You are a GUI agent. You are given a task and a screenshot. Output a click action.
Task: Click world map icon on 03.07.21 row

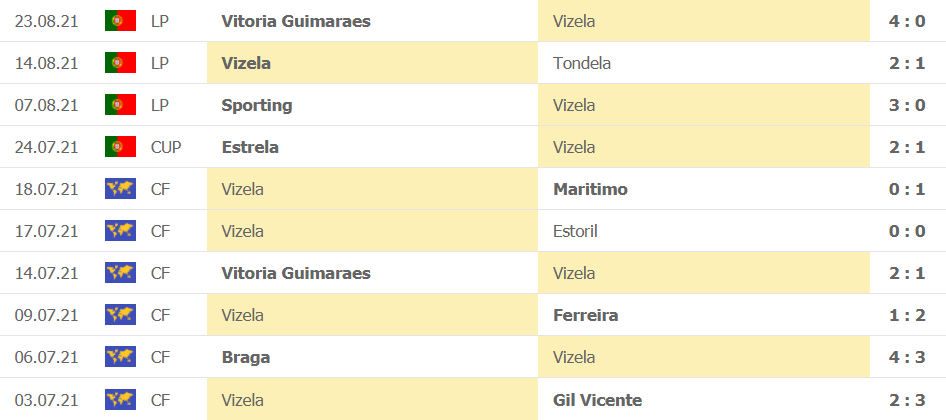(120, 399)
